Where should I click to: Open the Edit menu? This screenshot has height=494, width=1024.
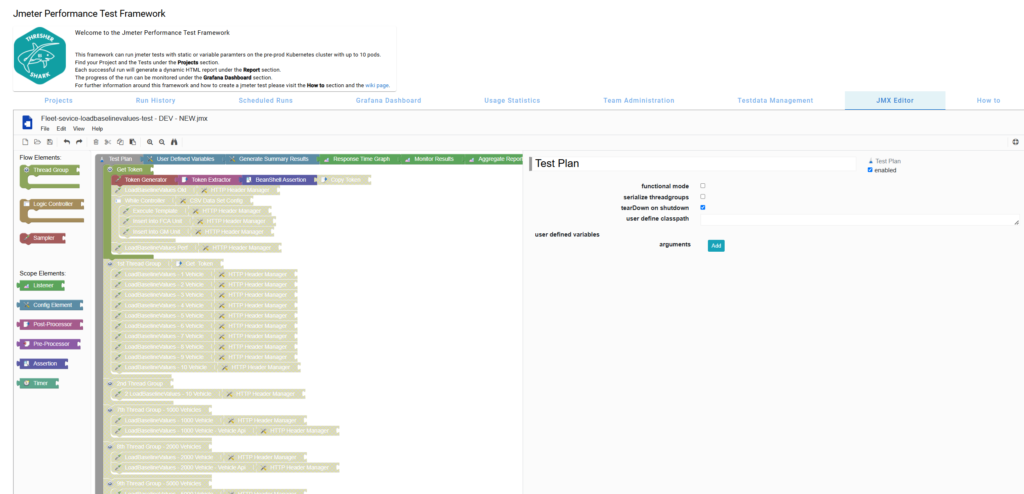(x=61, y=129)
